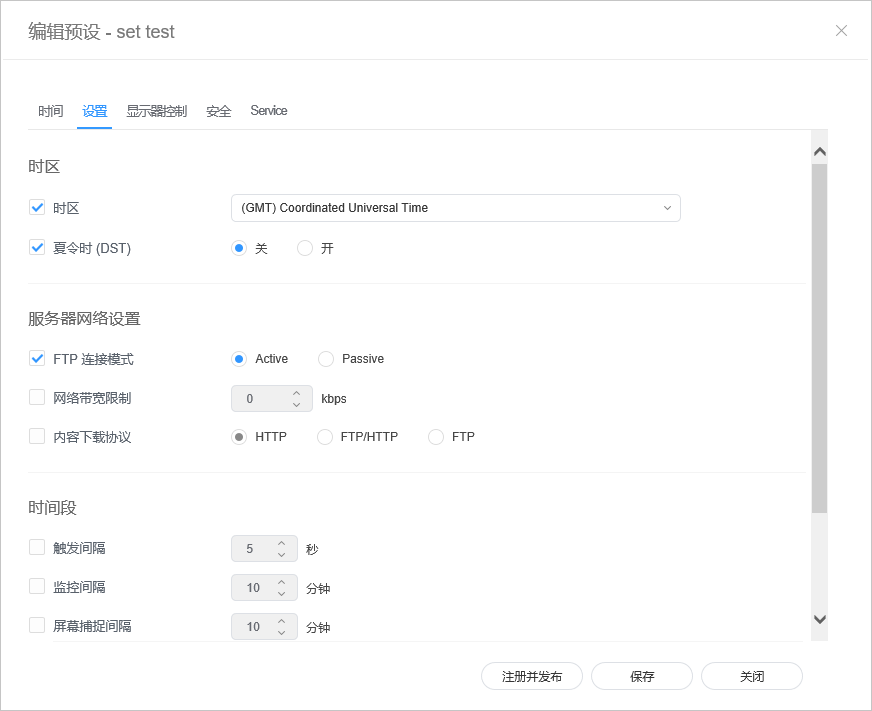Screen dimensions: 872x711
Task: Enable the 网络带宽限制 checkbox
Action: coord(37,398)
